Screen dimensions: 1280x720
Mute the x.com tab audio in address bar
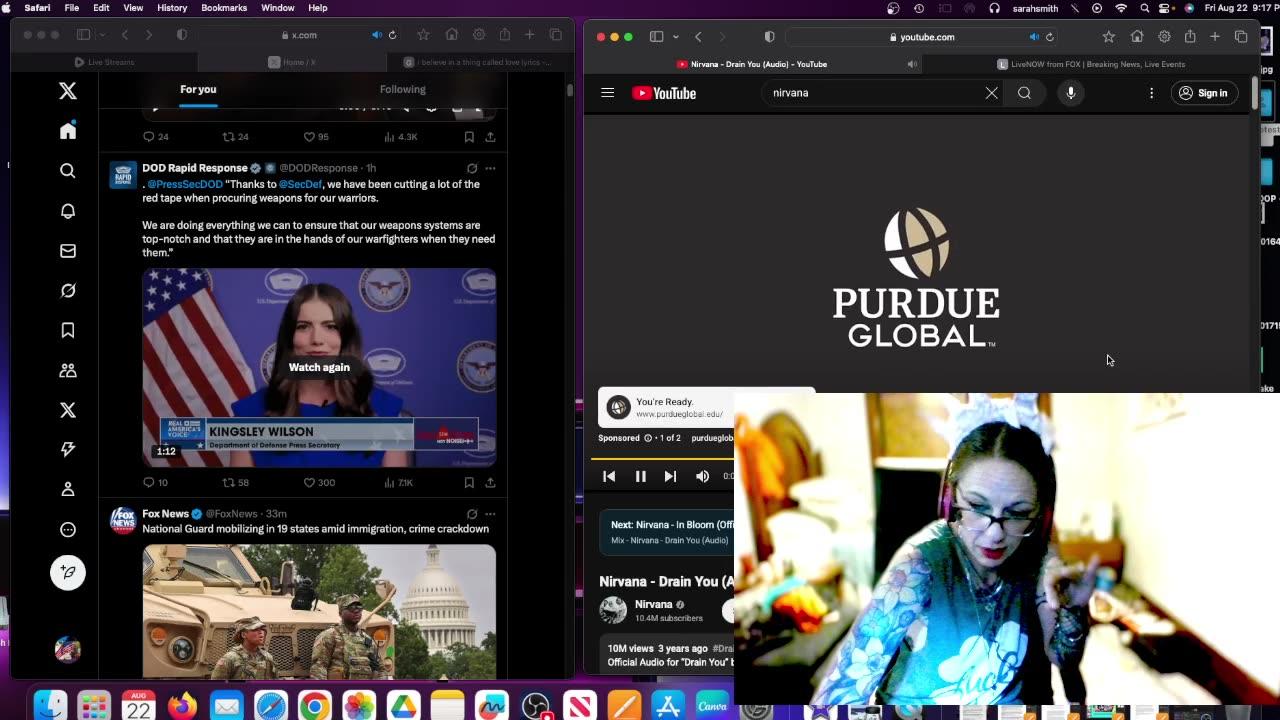click(376, 35)
